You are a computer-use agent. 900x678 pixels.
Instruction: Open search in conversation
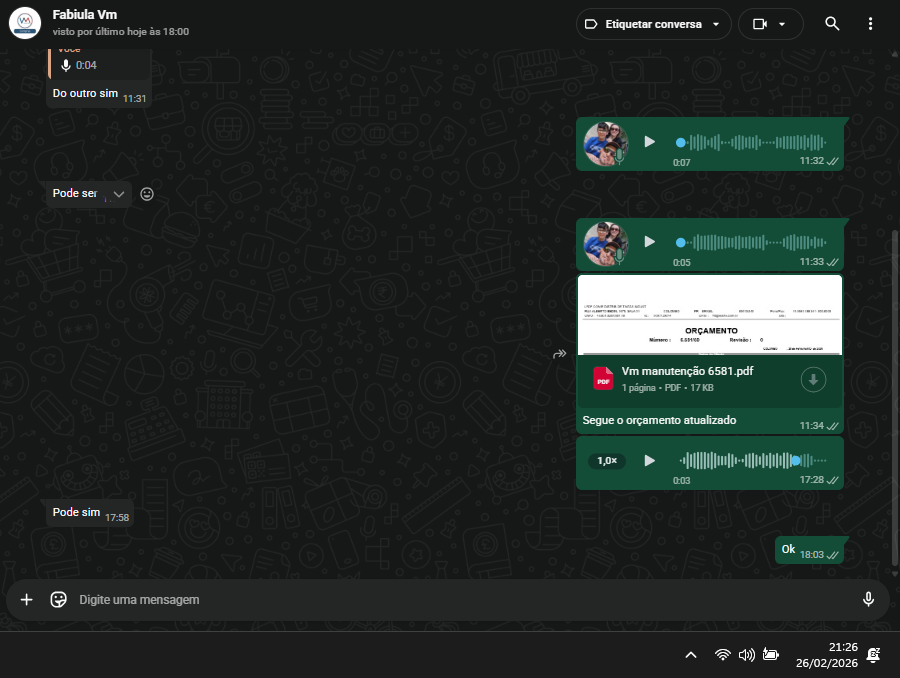[832, 24]
